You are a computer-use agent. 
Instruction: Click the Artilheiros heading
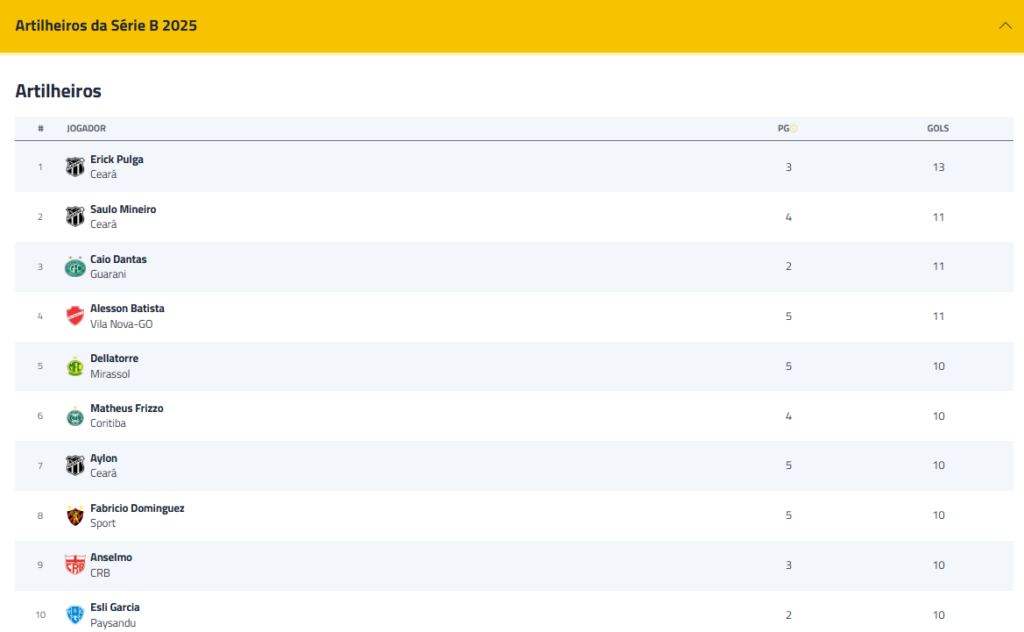click(58, 91)
